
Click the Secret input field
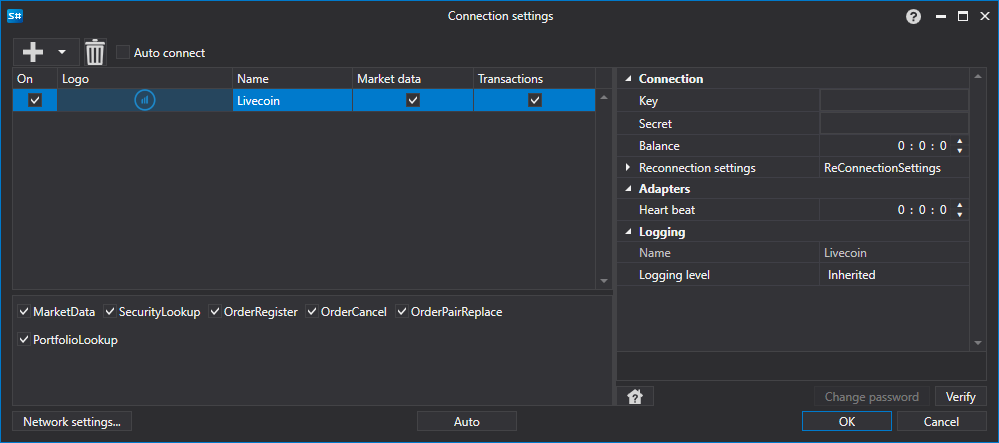pyautogui.click(x=894, y=123)
